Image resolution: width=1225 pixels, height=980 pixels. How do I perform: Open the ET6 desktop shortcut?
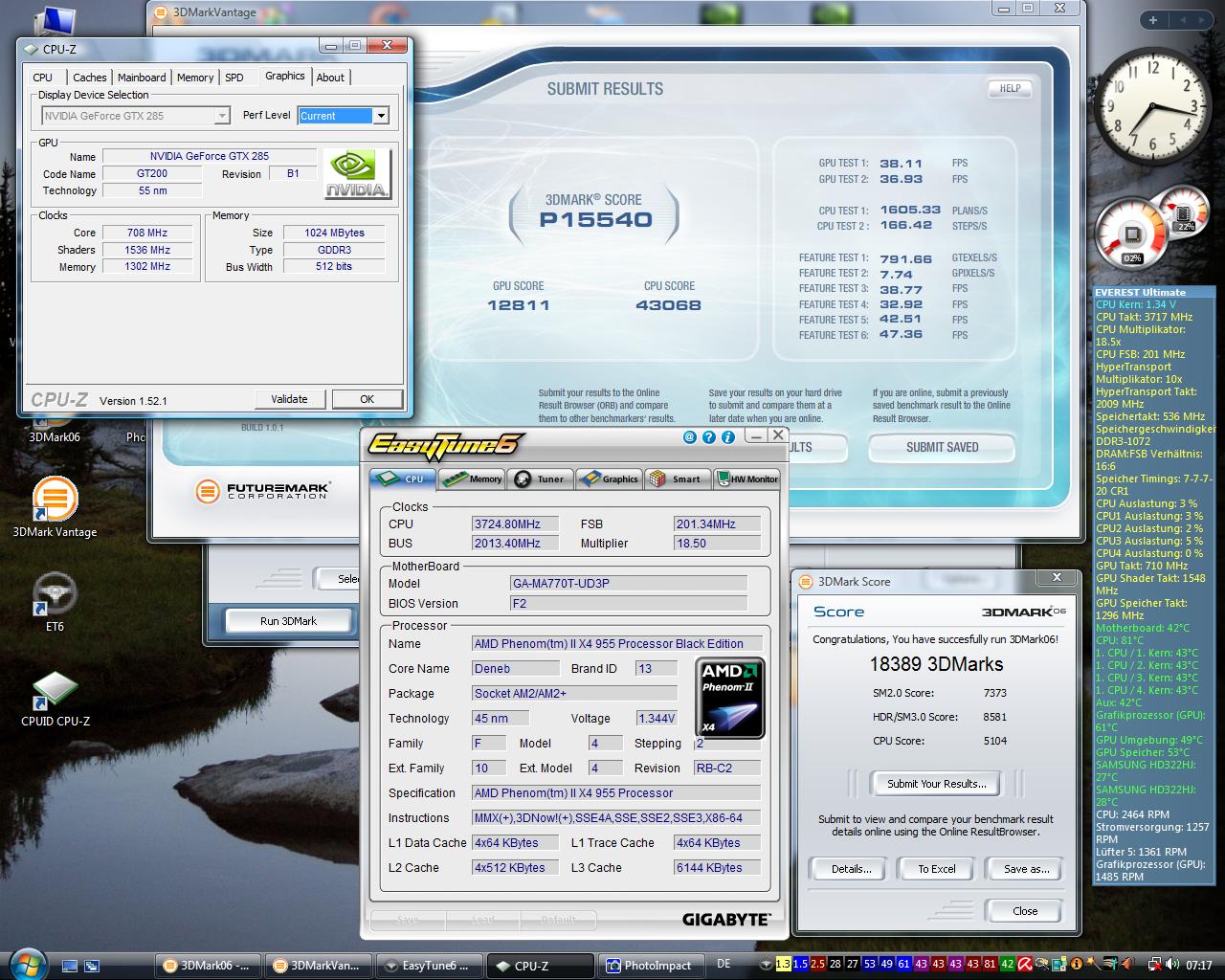click(x=55, y=601)
